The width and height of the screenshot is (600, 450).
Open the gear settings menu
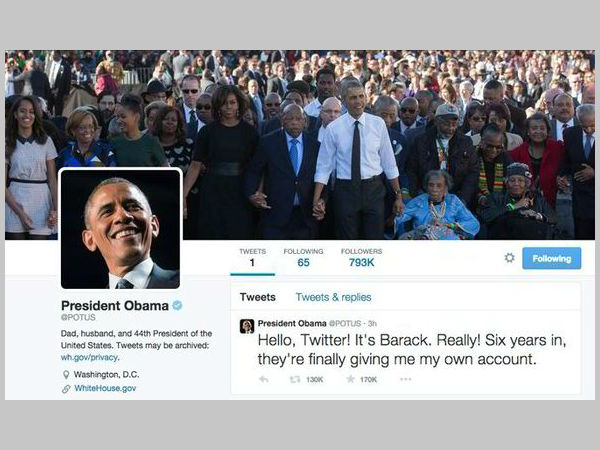pos(509,258)
